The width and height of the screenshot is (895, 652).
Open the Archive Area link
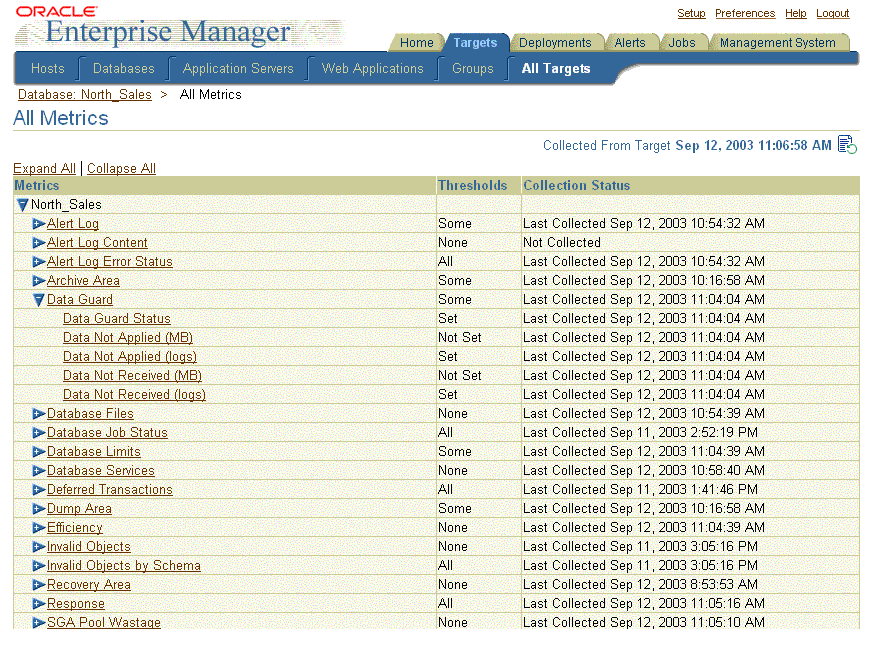coord(83,281)
